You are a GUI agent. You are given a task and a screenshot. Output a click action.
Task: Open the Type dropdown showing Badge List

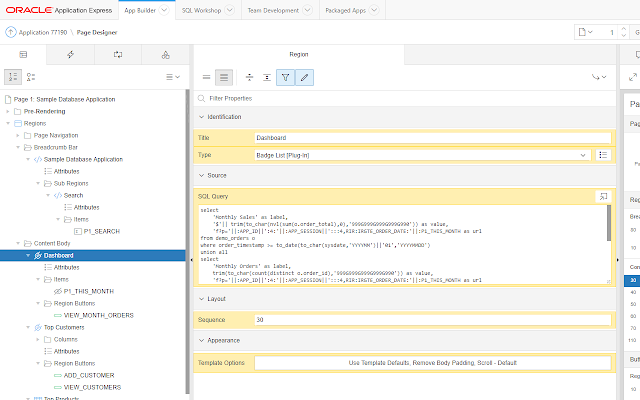pos(422,155)
